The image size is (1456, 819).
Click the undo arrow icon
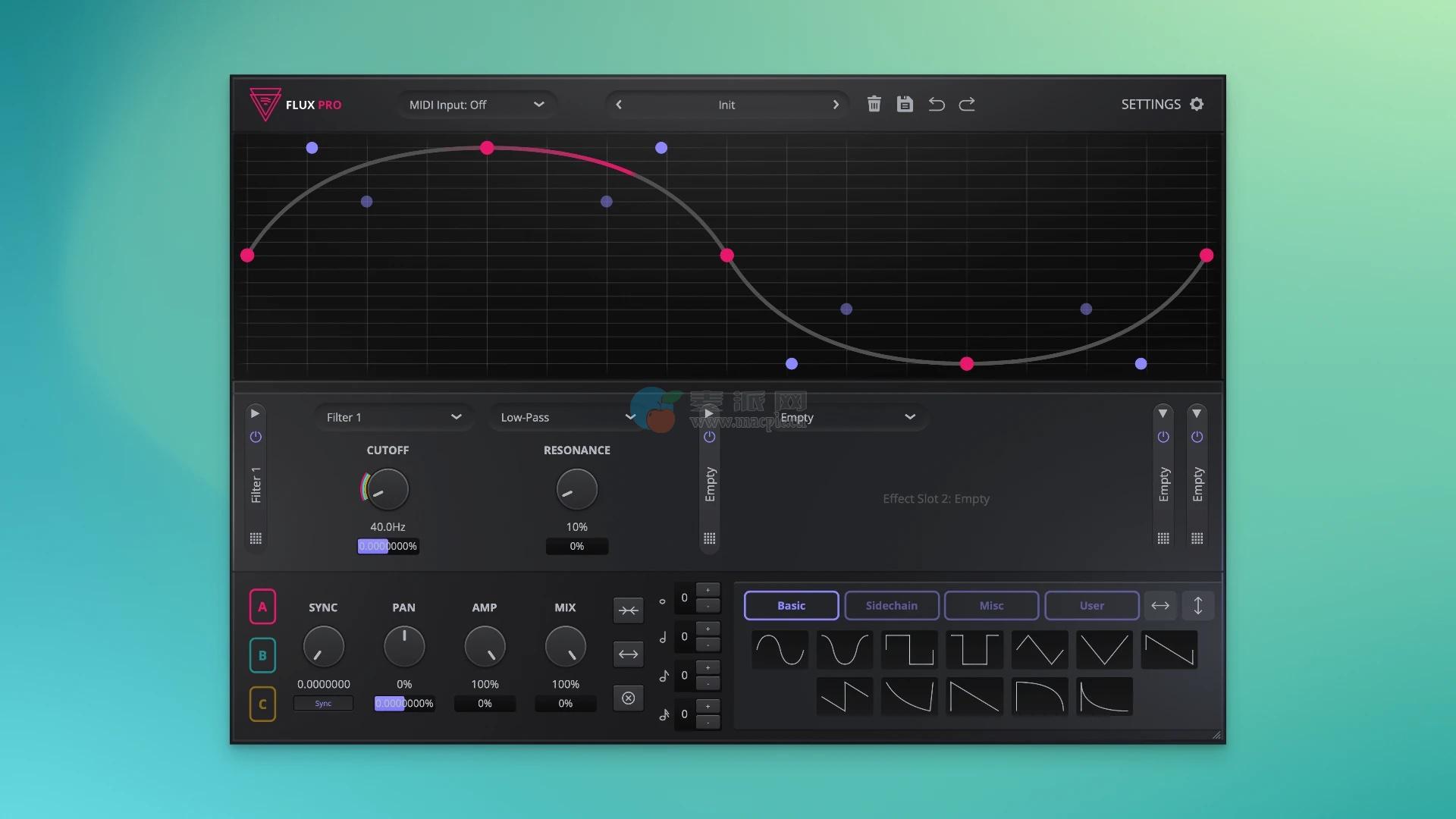[937, 104]
